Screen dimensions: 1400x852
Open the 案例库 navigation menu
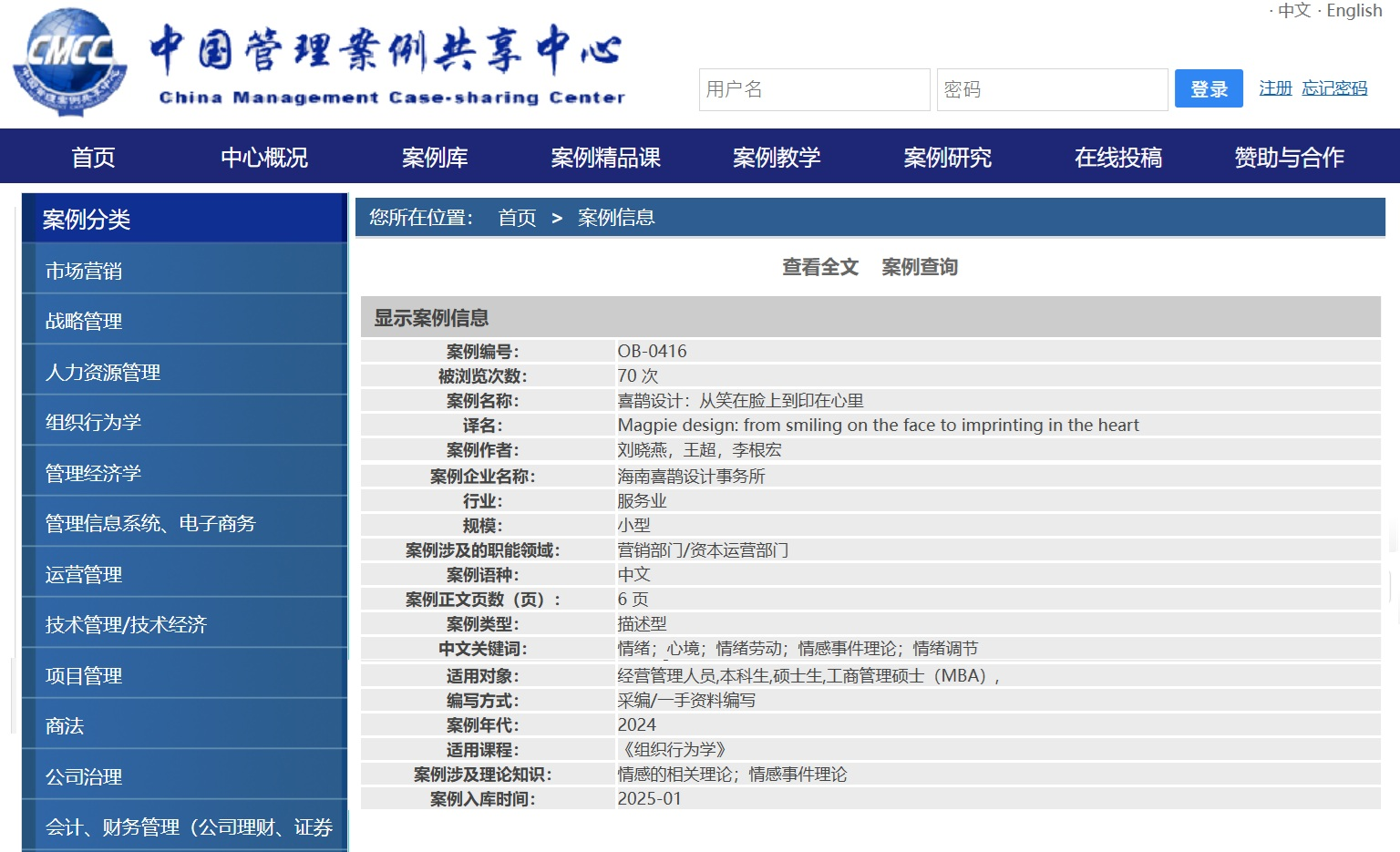(x=435, y=158)
